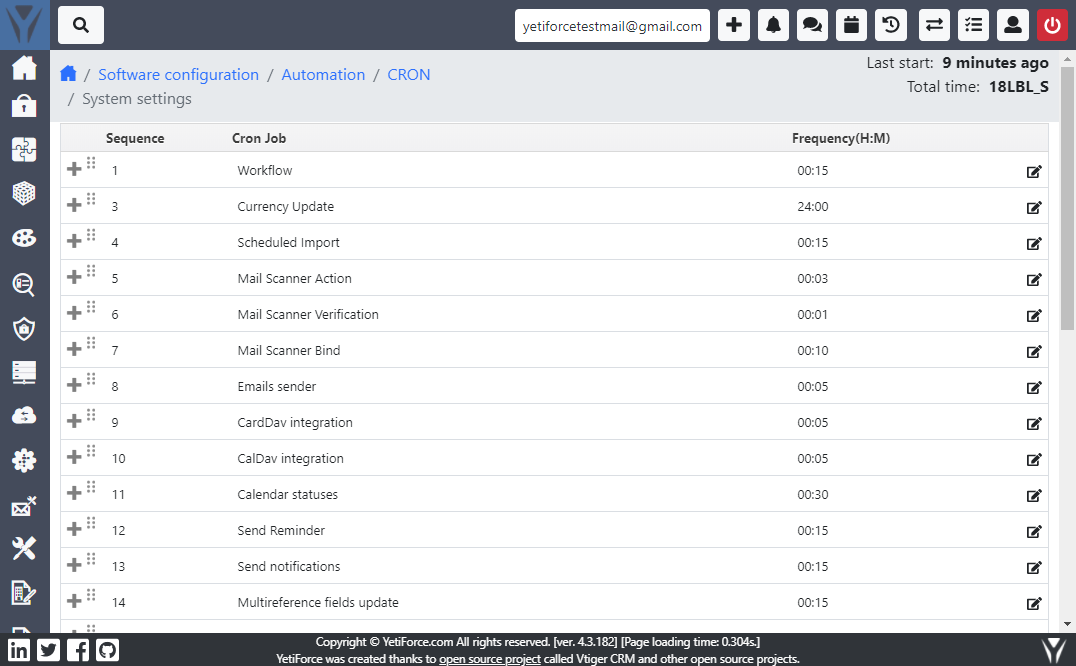
Task: Open the chat messages icon
Action: click(x=812, y=25)
